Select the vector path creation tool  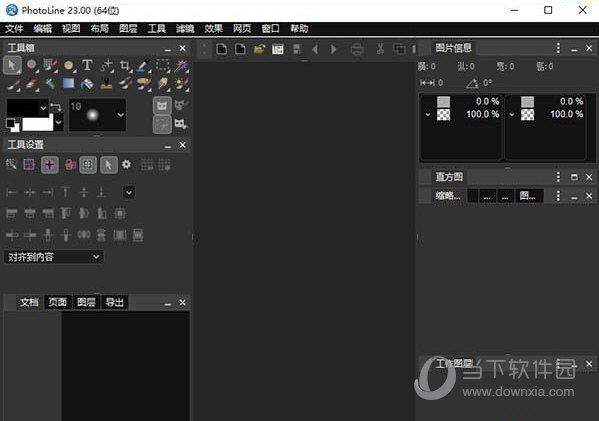[x=107, y=65]
